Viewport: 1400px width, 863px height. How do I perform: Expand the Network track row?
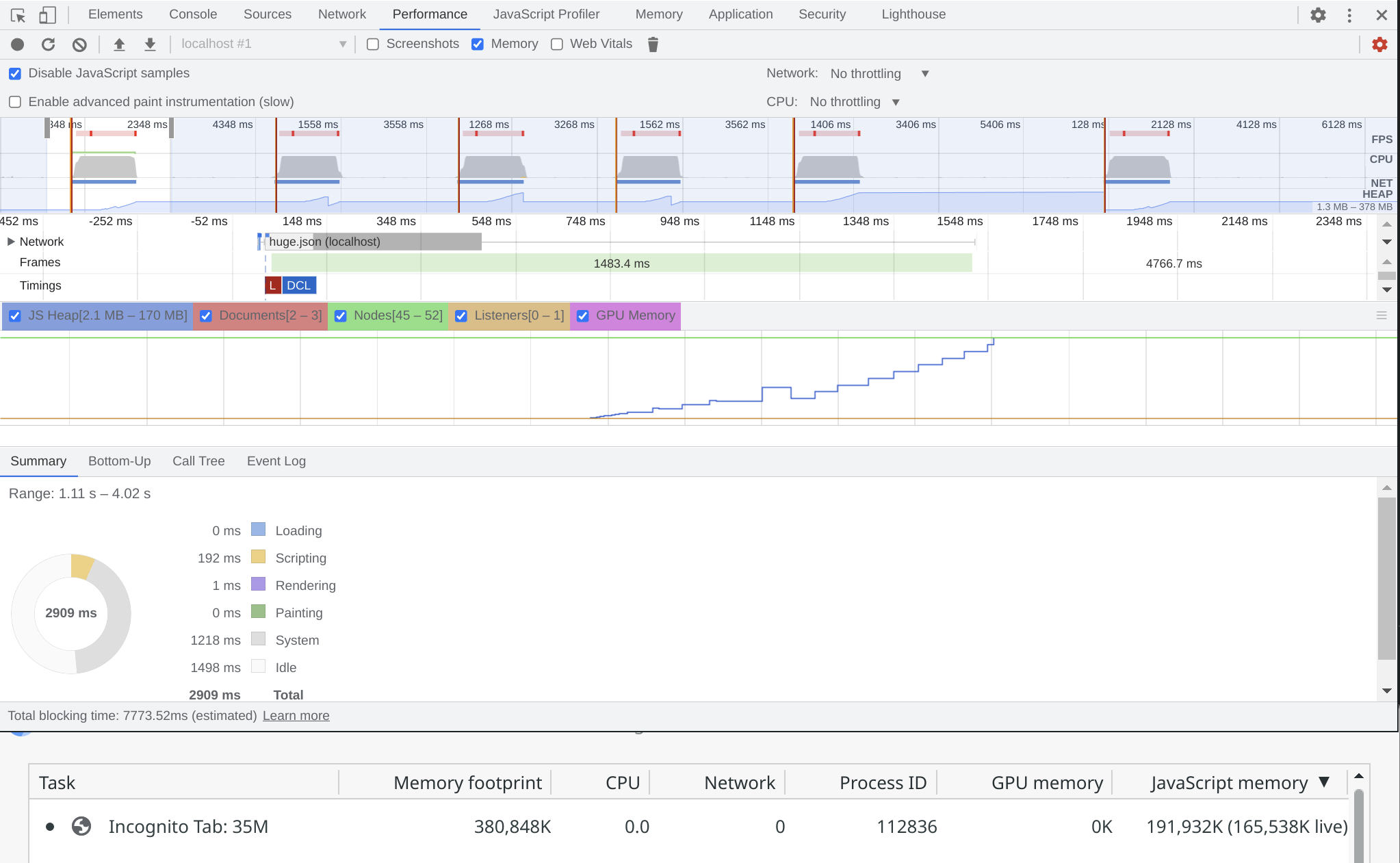[10, 241]
